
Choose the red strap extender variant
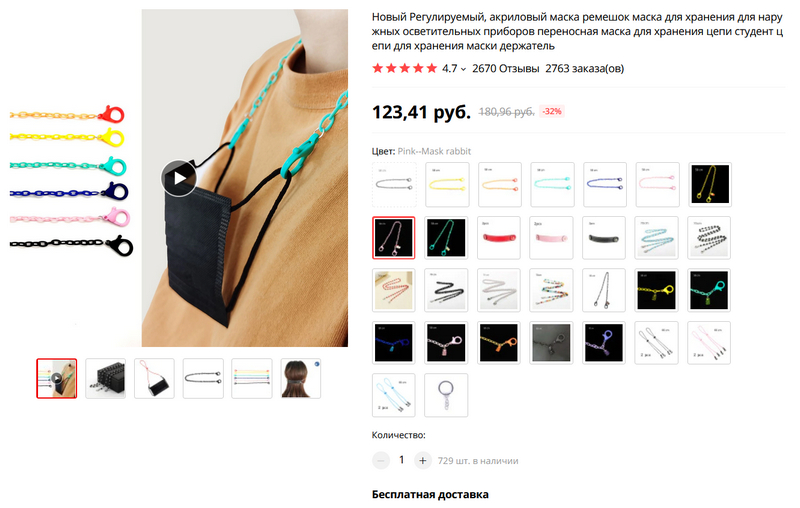tap(498, 238)
